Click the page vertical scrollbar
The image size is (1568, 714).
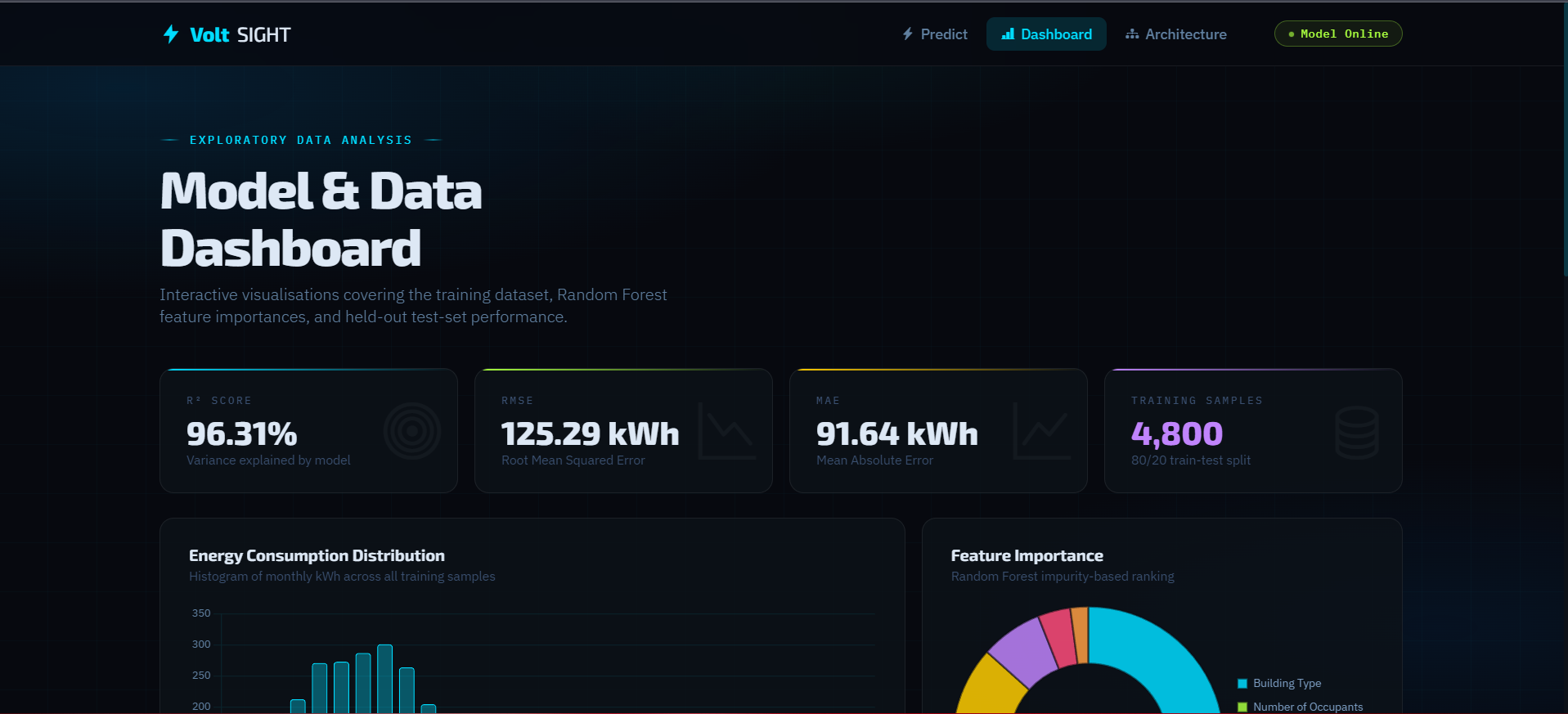pos(1564,139)
